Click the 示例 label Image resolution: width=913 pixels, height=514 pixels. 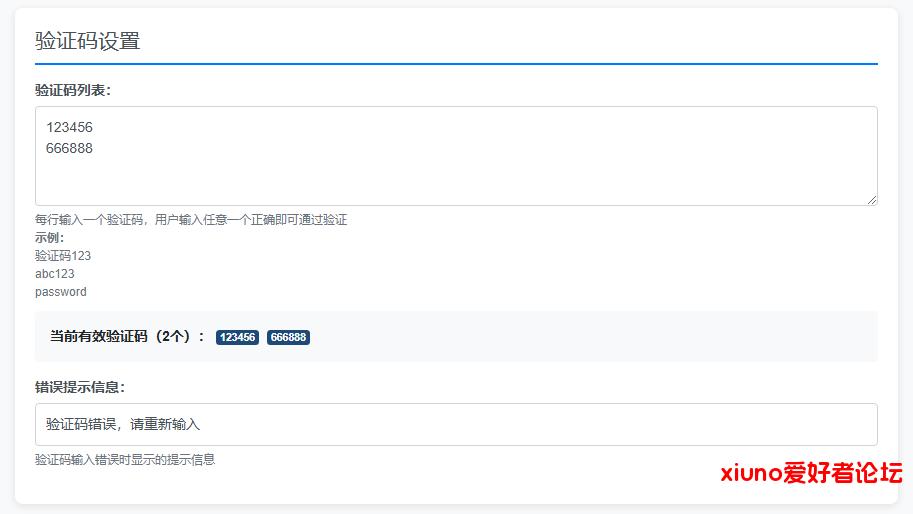click(49, 238)
